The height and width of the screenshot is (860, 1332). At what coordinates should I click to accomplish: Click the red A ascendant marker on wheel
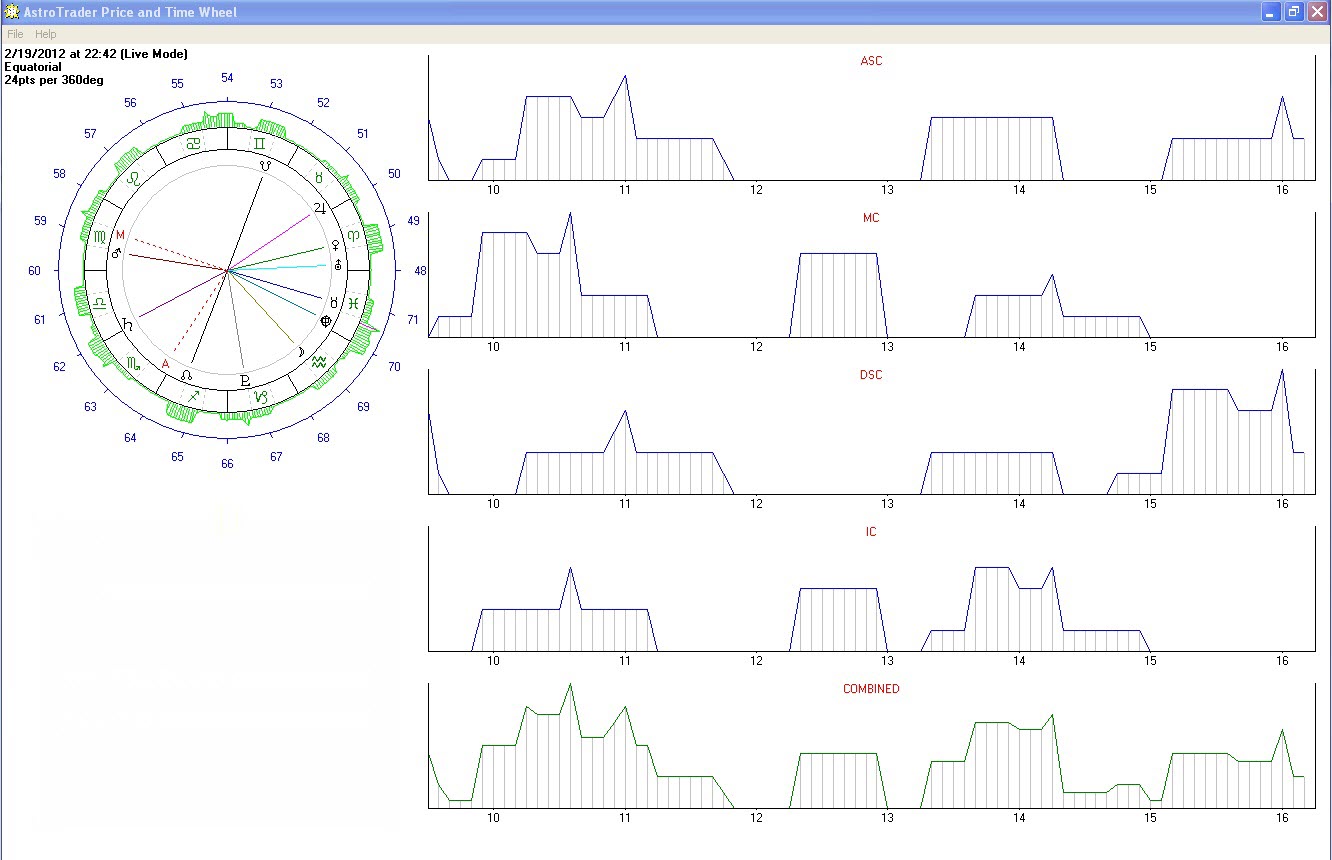click(x=166, y=364)
